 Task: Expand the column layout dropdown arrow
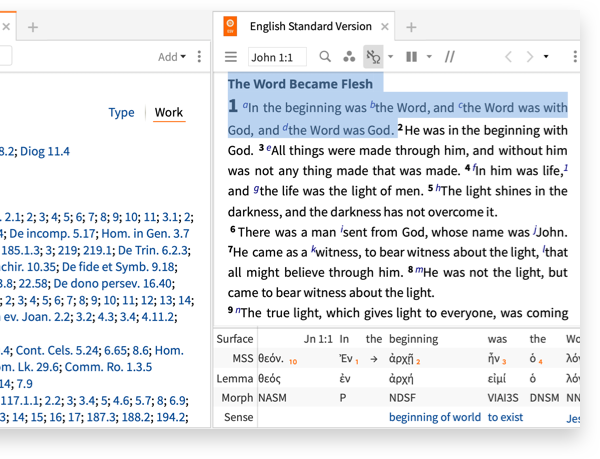[x=429, y=57]
